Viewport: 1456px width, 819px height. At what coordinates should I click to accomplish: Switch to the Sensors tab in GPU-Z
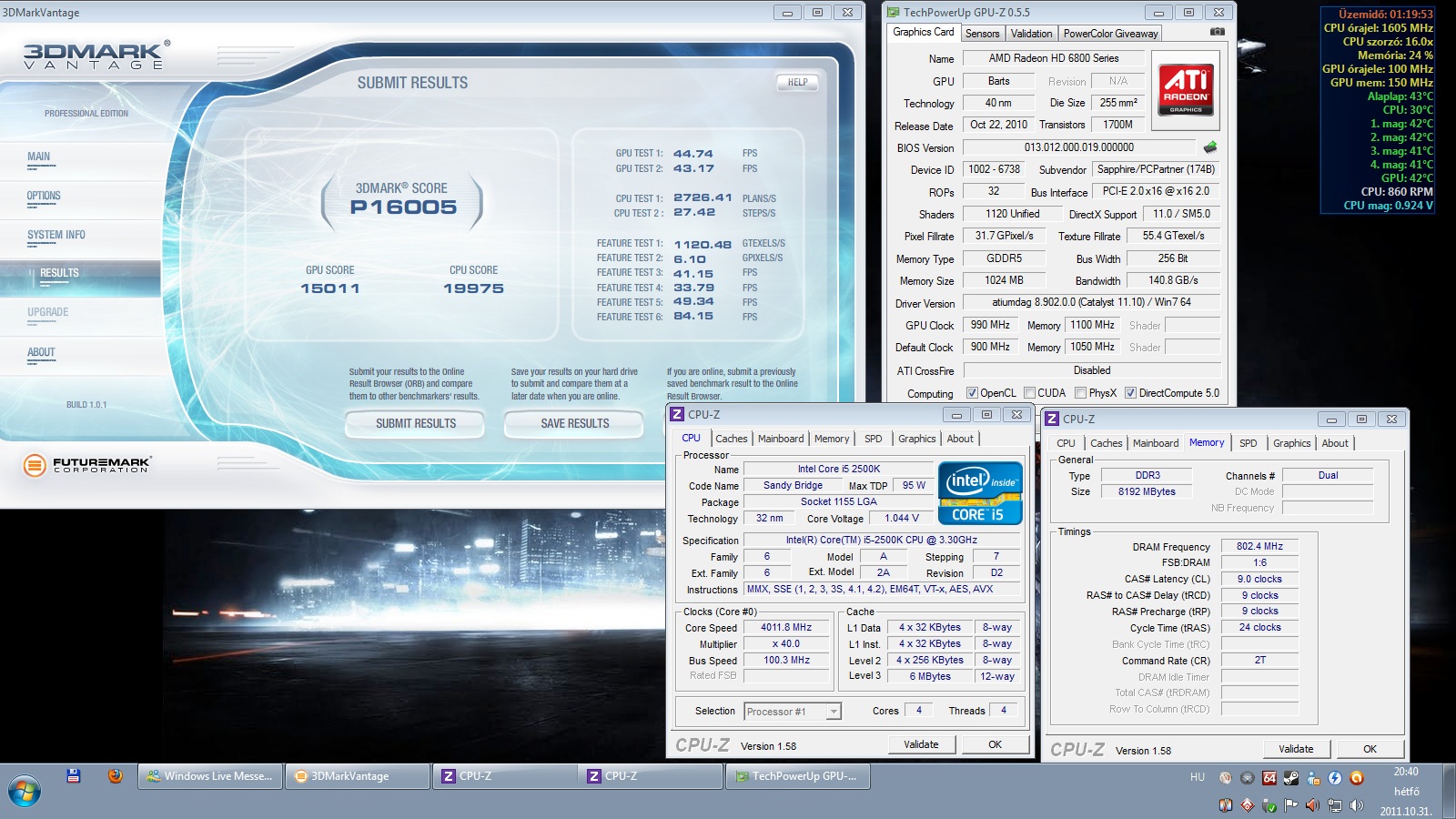[x=982, y=34]
